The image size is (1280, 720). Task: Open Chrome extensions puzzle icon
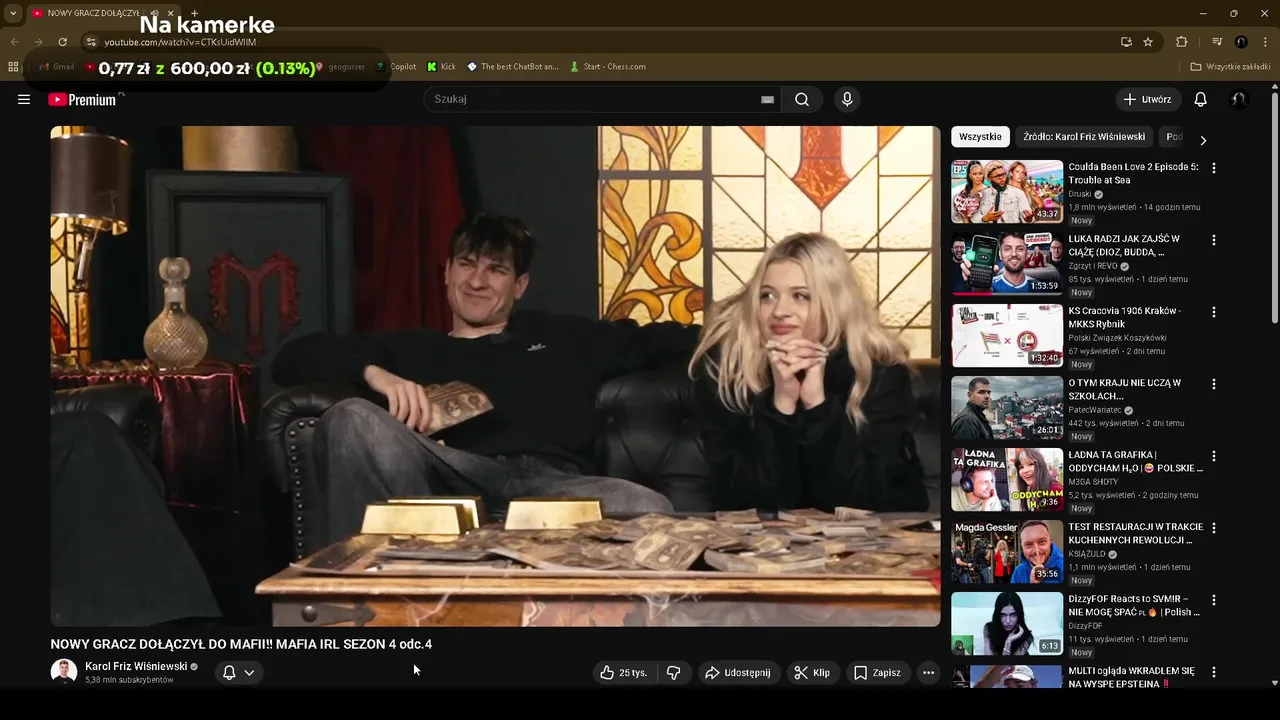(x=1181, y=42)
